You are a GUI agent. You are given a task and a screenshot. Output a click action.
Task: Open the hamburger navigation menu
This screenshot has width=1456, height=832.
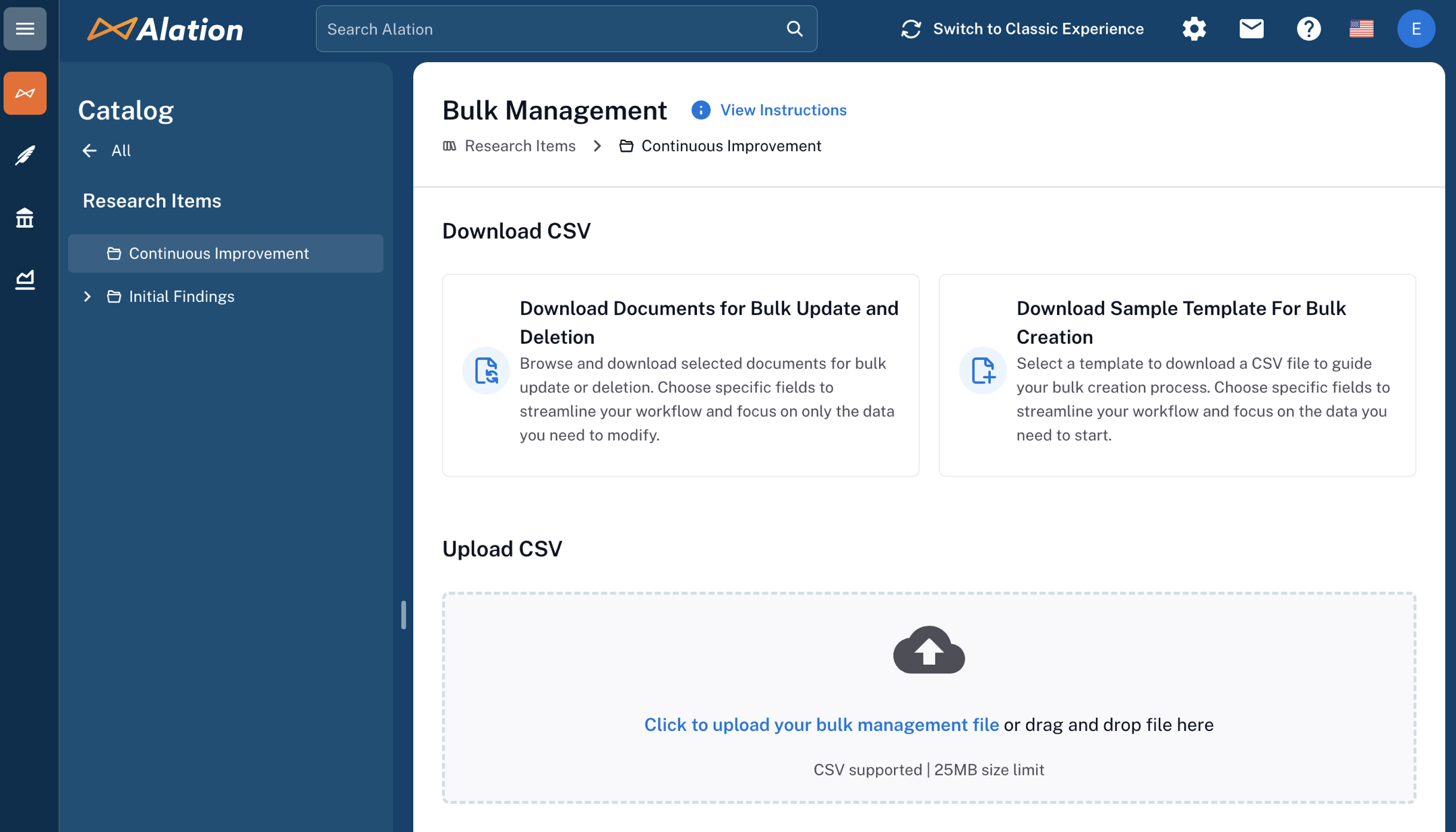pos(25,29)
